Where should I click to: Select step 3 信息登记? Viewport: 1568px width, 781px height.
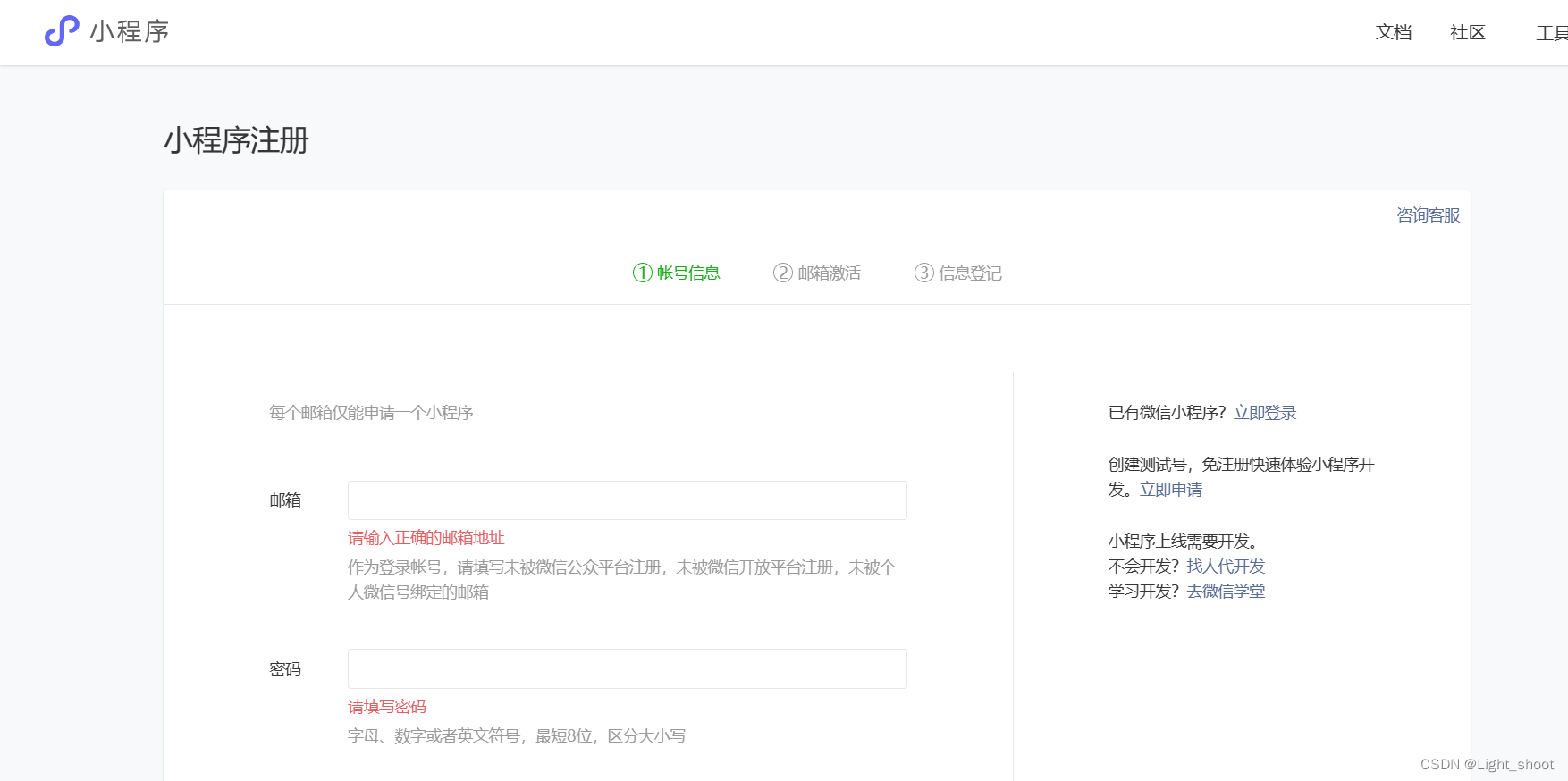[958, 273]
